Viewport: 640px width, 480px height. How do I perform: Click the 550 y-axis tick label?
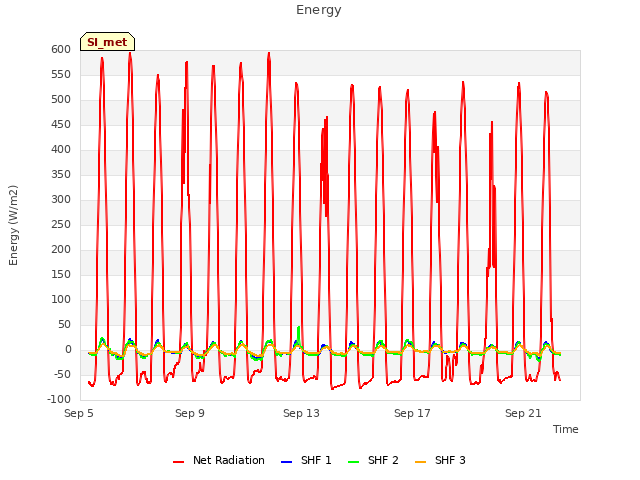coord(61,75)
